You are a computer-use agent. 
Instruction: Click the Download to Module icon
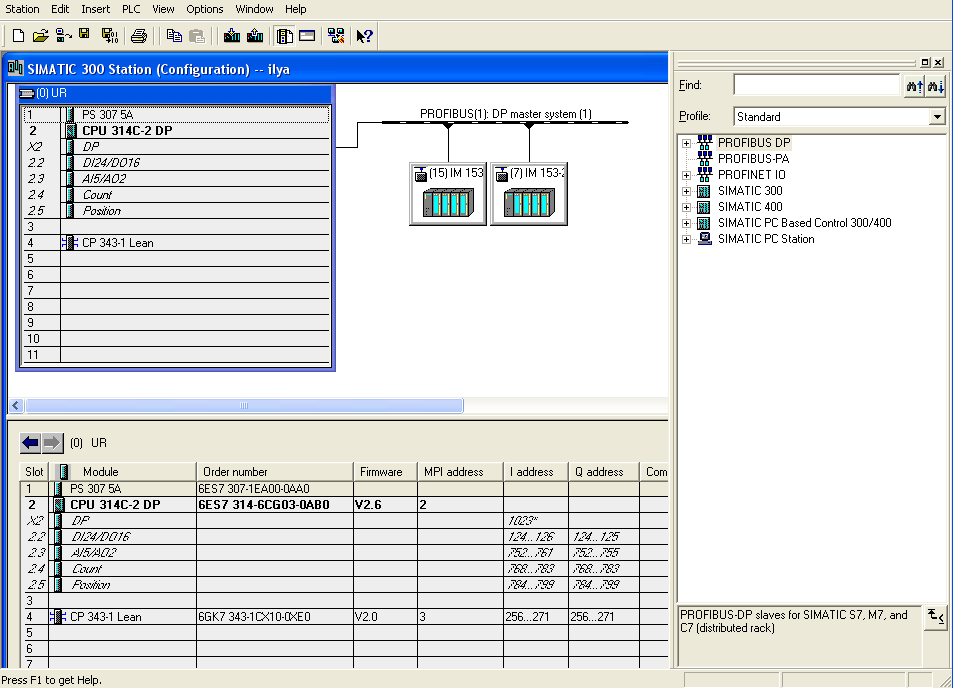click(x=232, y=36)
